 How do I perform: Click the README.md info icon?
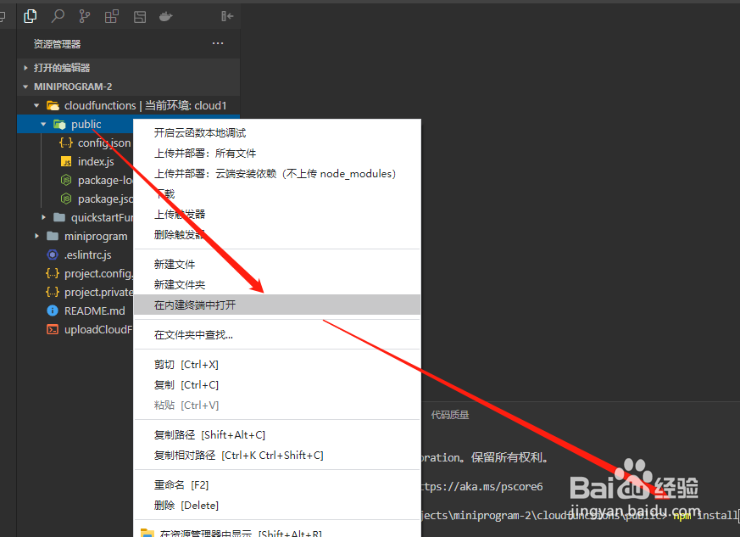click(x=53, y=311)
